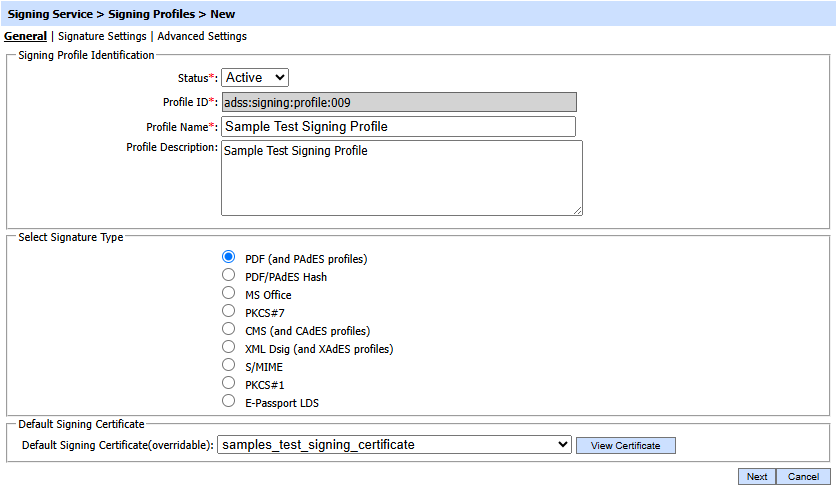837x488 pixels.
Task: Select CMS (and CAdES profiles) option
Action: [228, 329]
